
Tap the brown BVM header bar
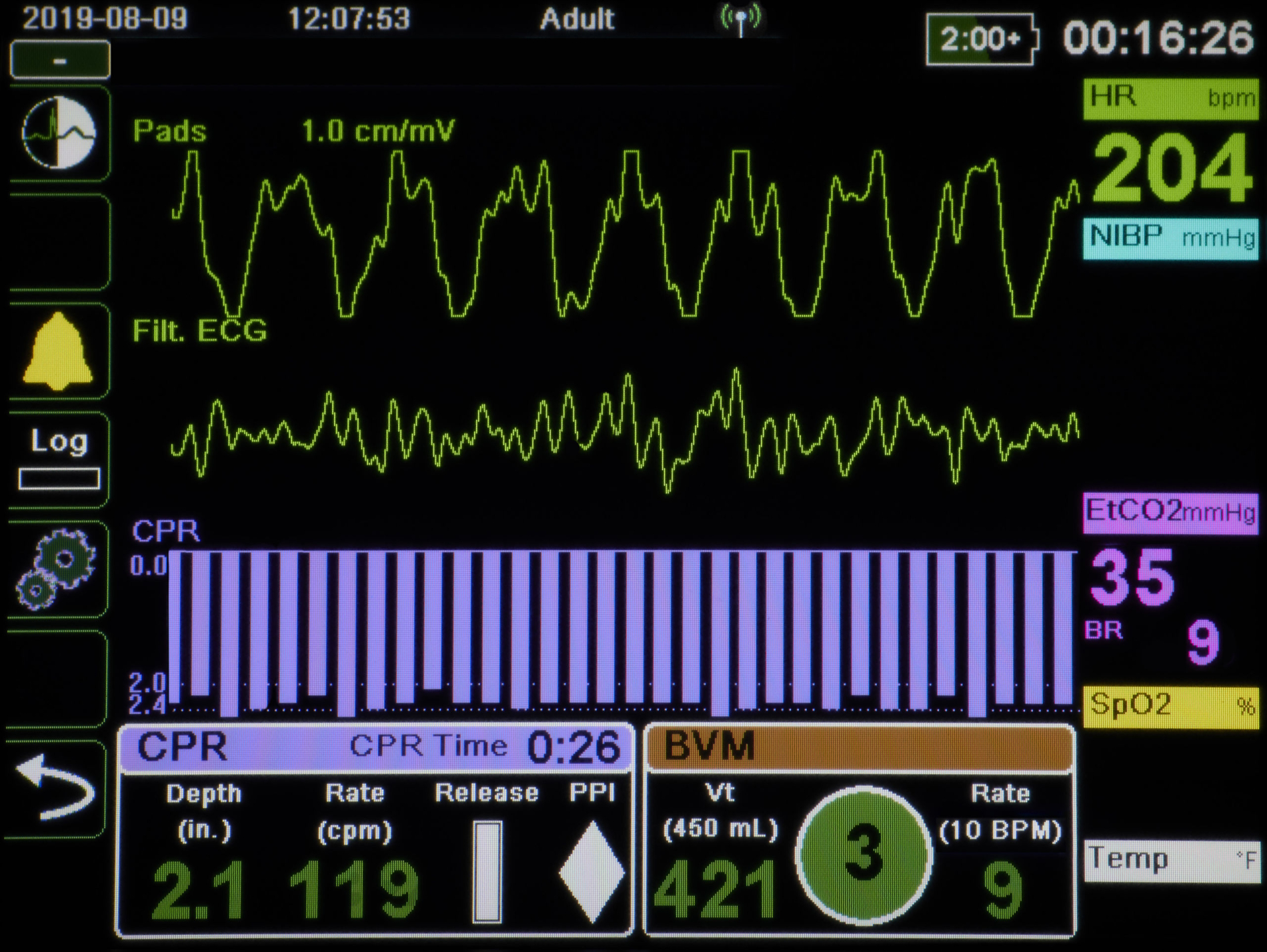[x=860, y=747]
